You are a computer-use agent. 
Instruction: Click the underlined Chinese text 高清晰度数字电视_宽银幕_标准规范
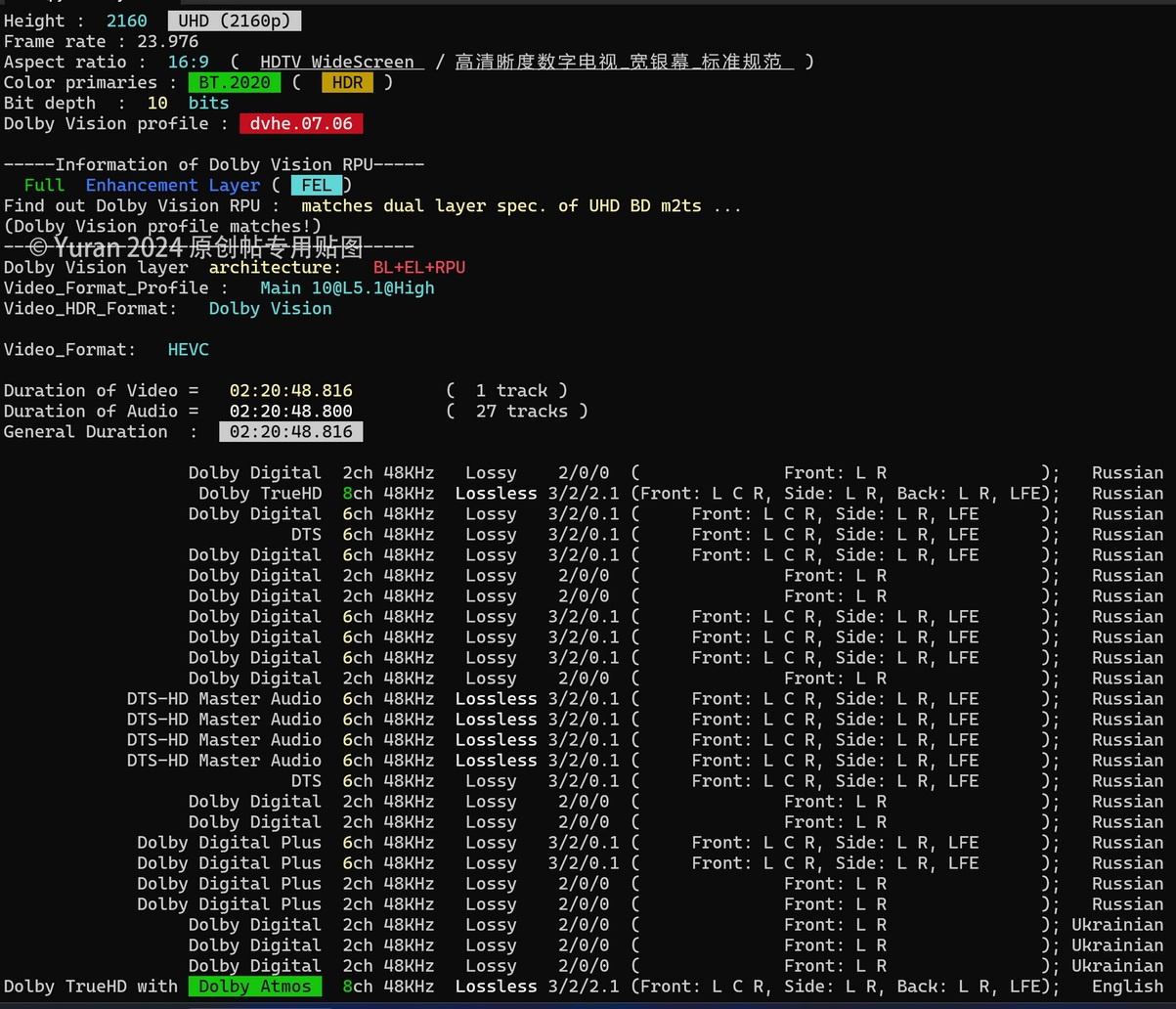click(x=624, y=62)
